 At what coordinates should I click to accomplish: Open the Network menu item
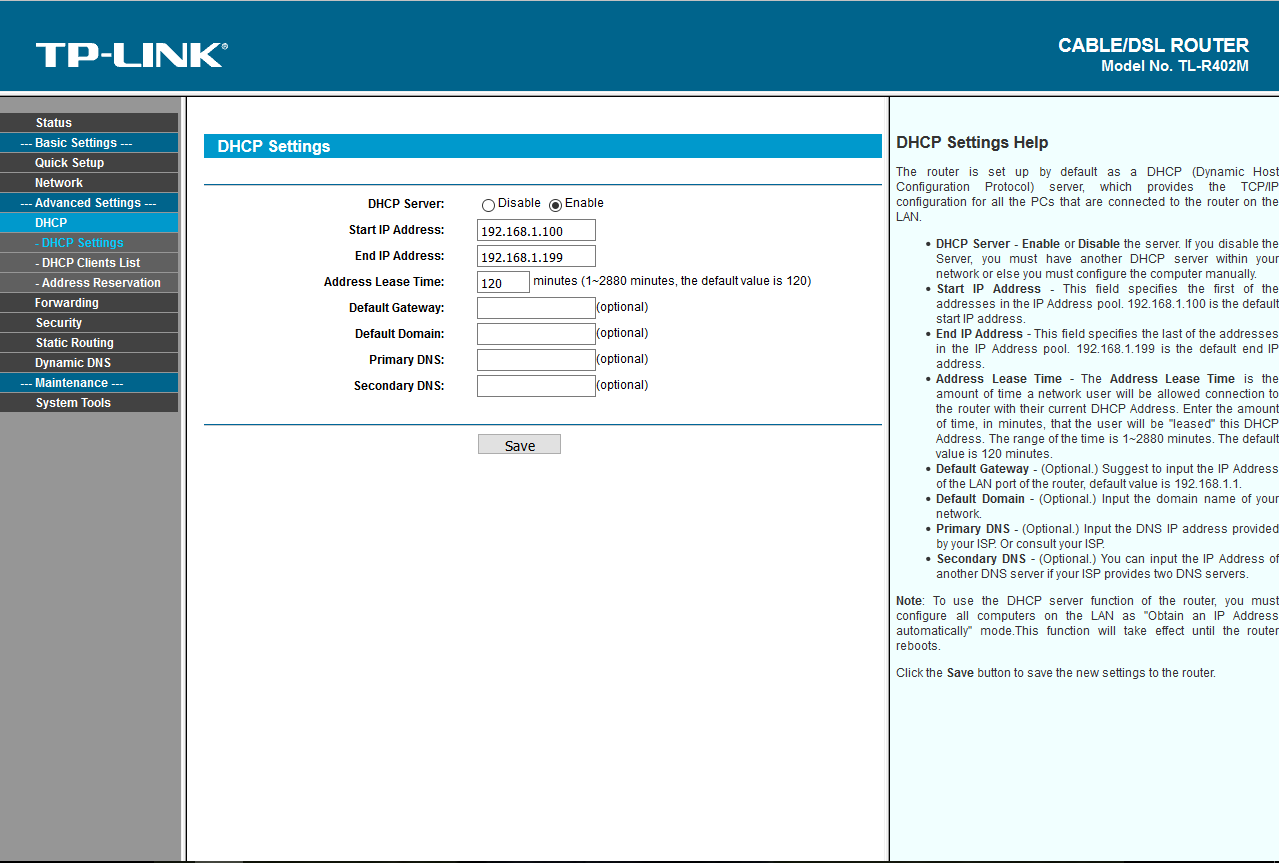point(89,183)
